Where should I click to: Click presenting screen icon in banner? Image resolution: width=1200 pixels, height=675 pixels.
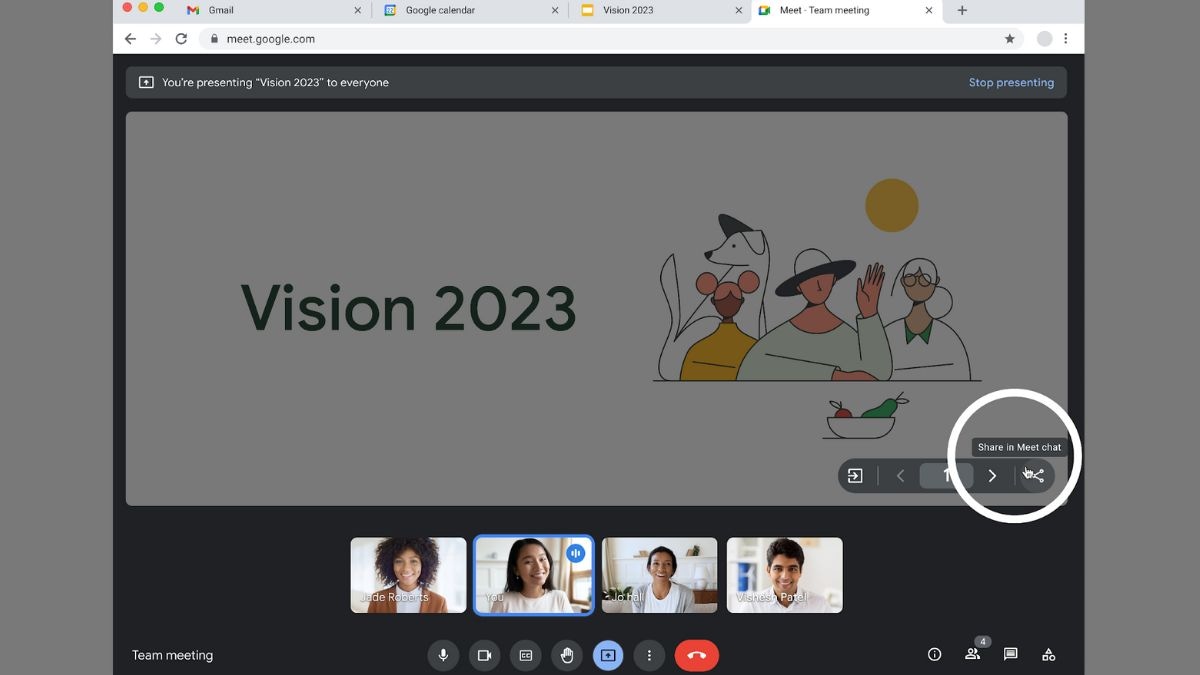(146, 82)
